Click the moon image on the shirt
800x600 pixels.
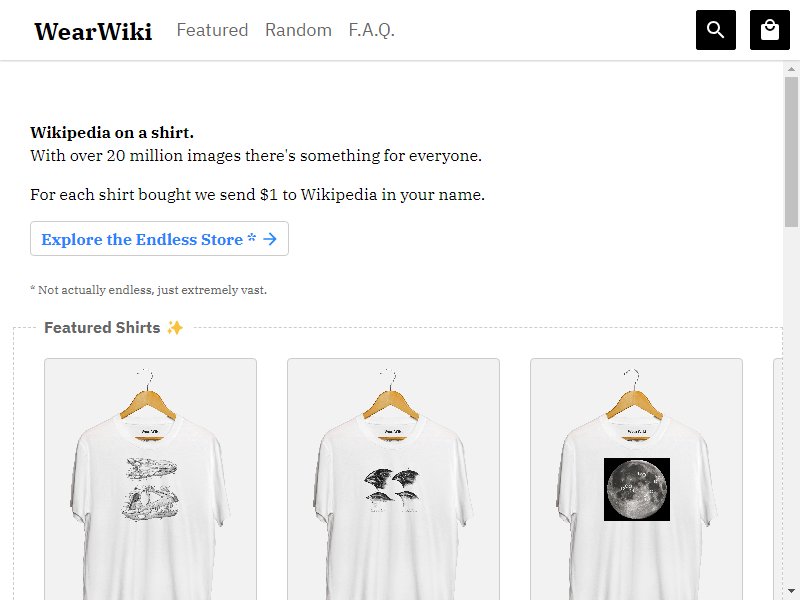click(637, 490)
